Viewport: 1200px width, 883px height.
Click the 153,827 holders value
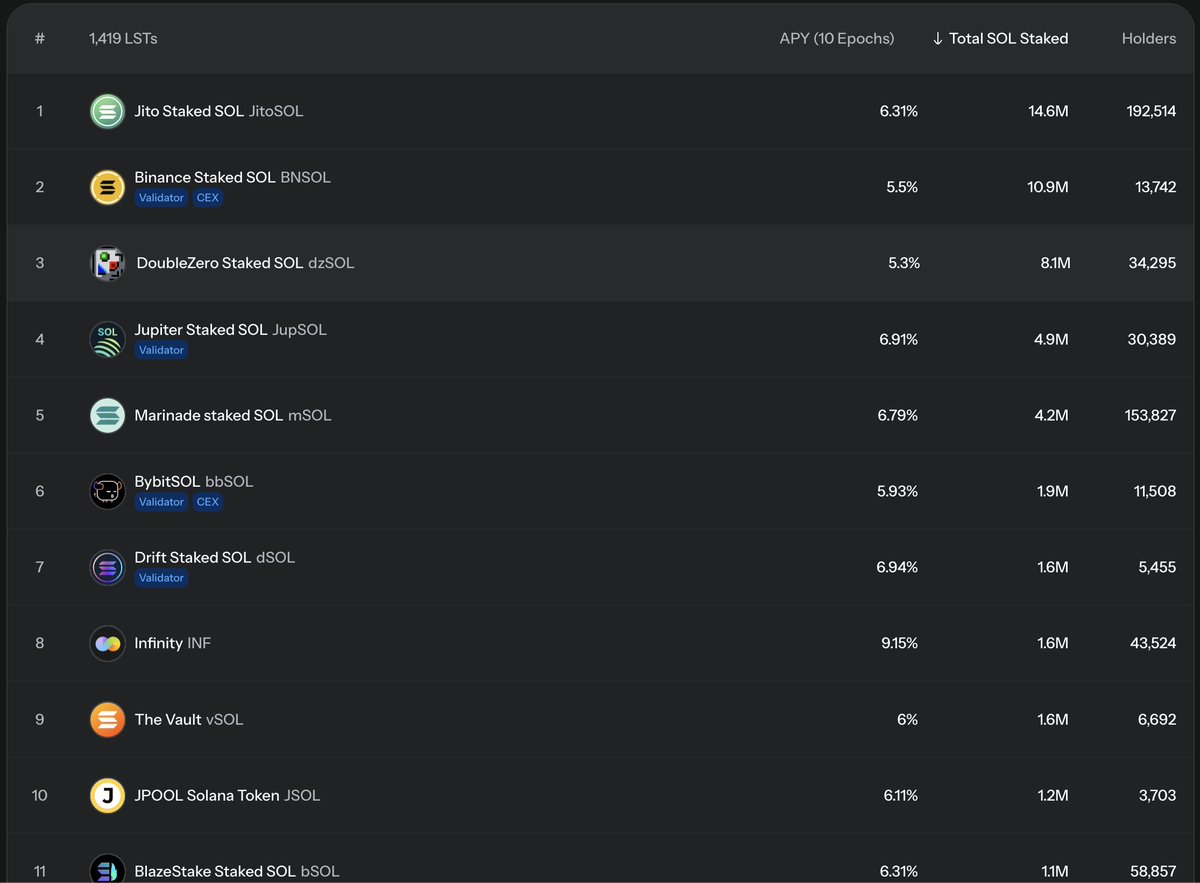pos(1151,415)
